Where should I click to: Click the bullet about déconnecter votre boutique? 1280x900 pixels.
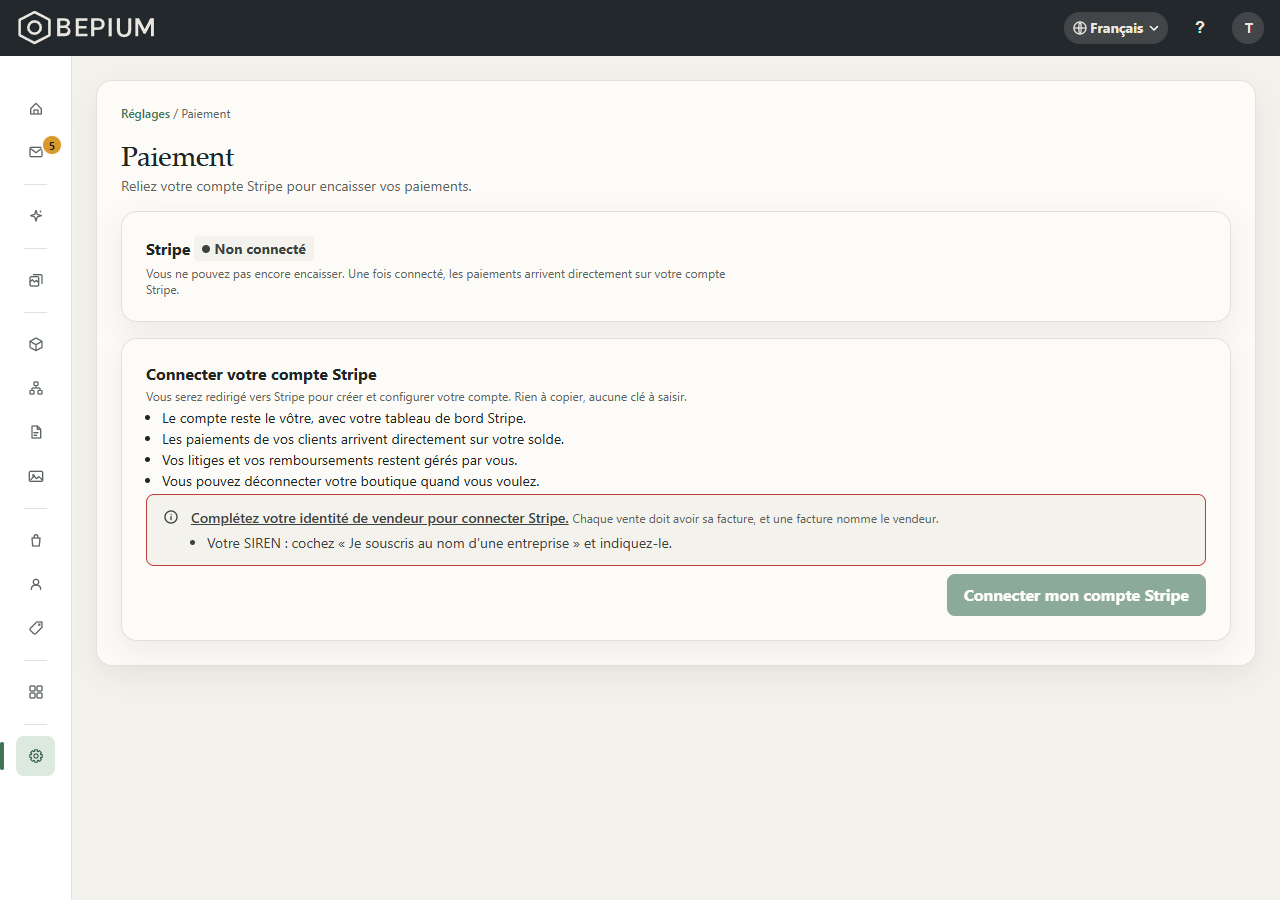coord(351,481)
